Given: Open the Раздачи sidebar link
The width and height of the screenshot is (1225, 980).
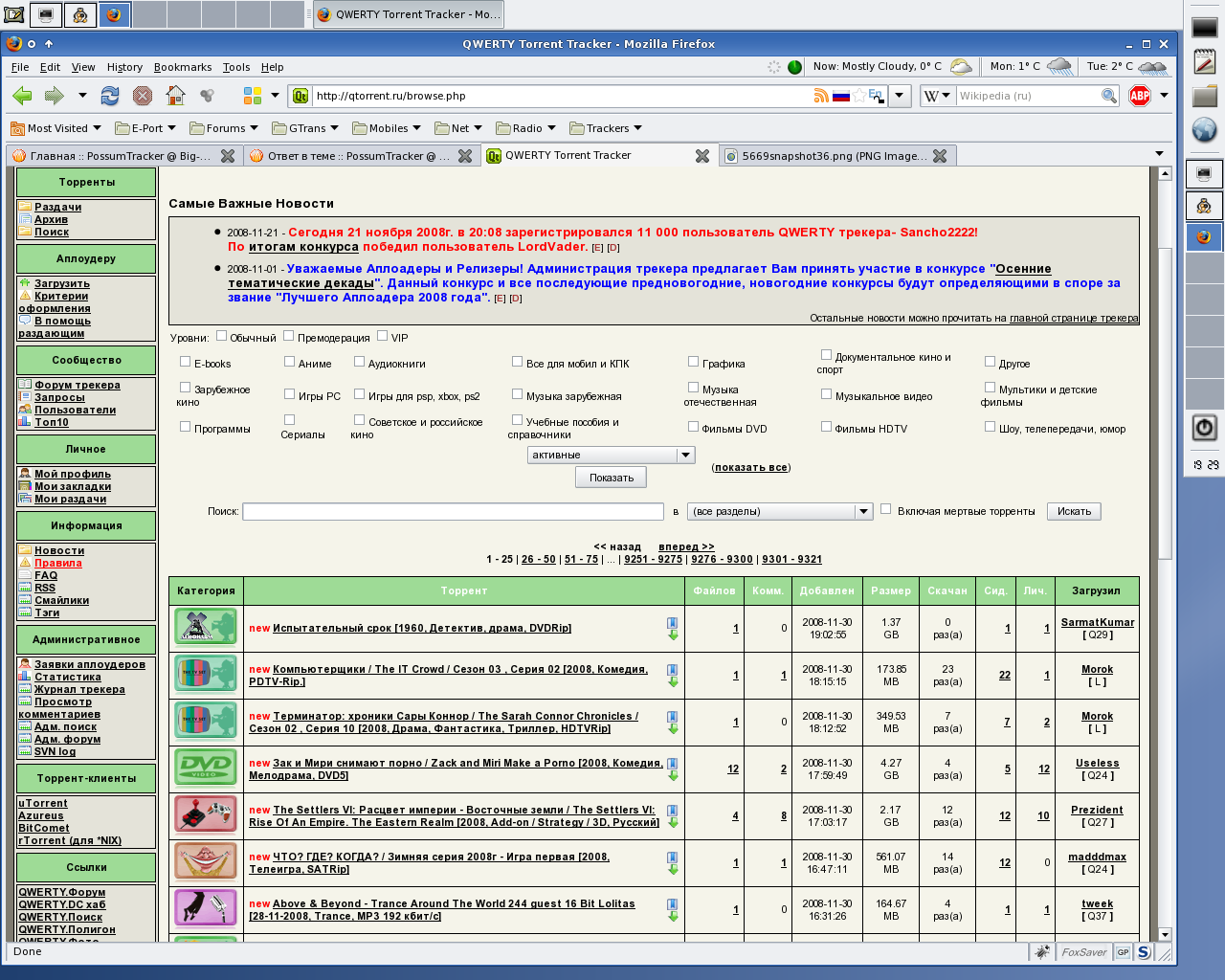Looking at the screenshot, I should pyautogui.click(x=57, y=207).
